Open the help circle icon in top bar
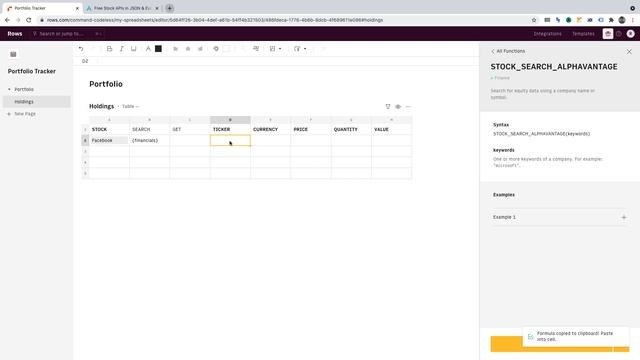This screenshot has width=640, height=360. coord(619,34)
